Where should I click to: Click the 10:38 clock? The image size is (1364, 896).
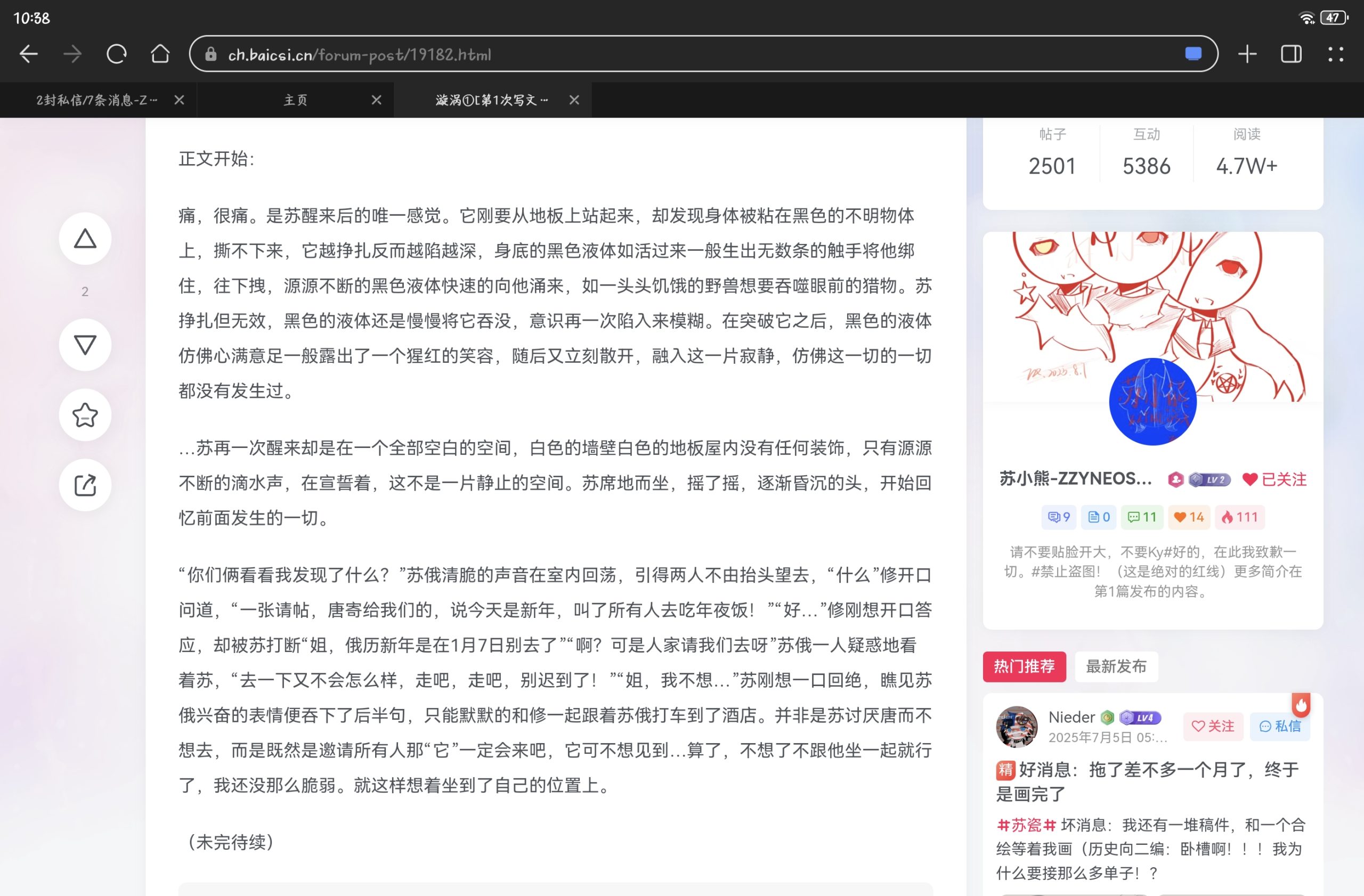pyautogui.click(x=31, y=18)
